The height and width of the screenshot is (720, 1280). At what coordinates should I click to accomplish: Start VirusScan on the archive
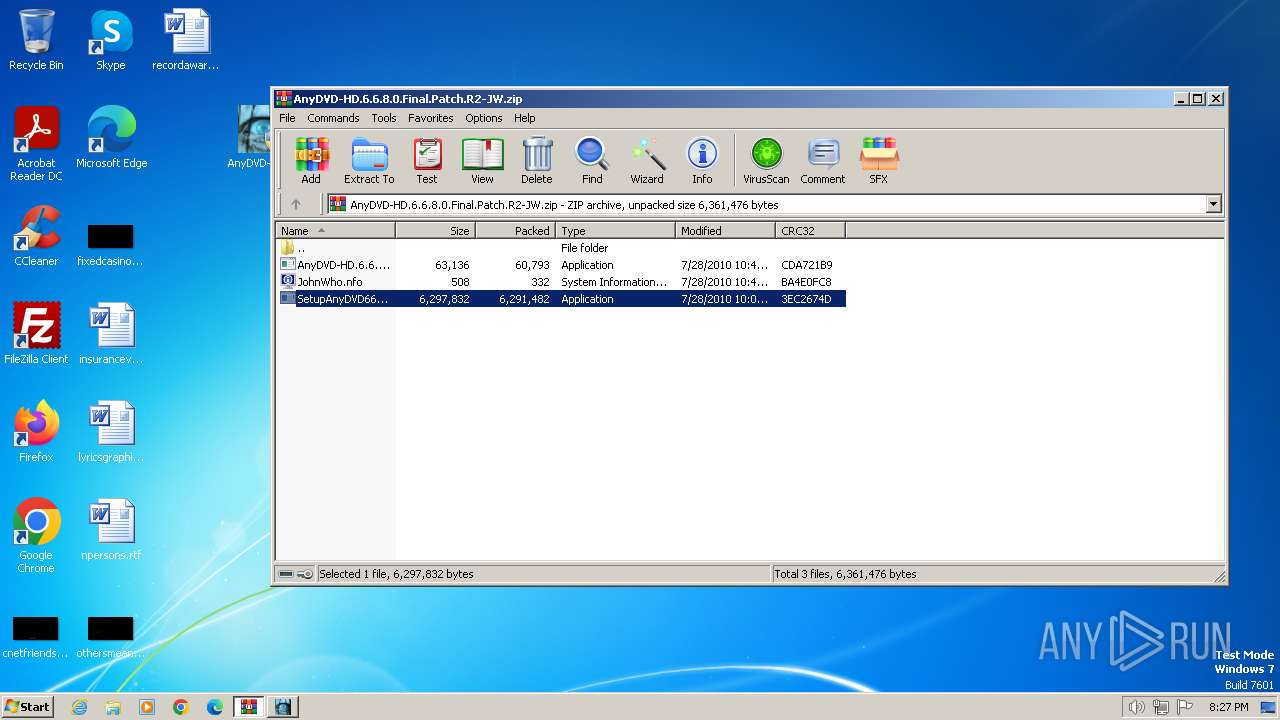tap(766, 161)
